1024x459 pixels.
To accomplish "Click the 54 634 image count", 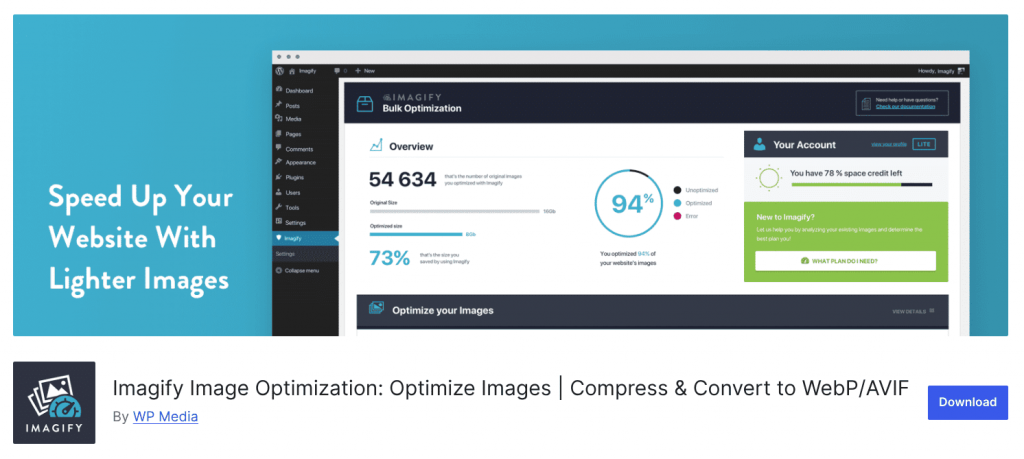I will pyautogui.click(x=402, y=180).
